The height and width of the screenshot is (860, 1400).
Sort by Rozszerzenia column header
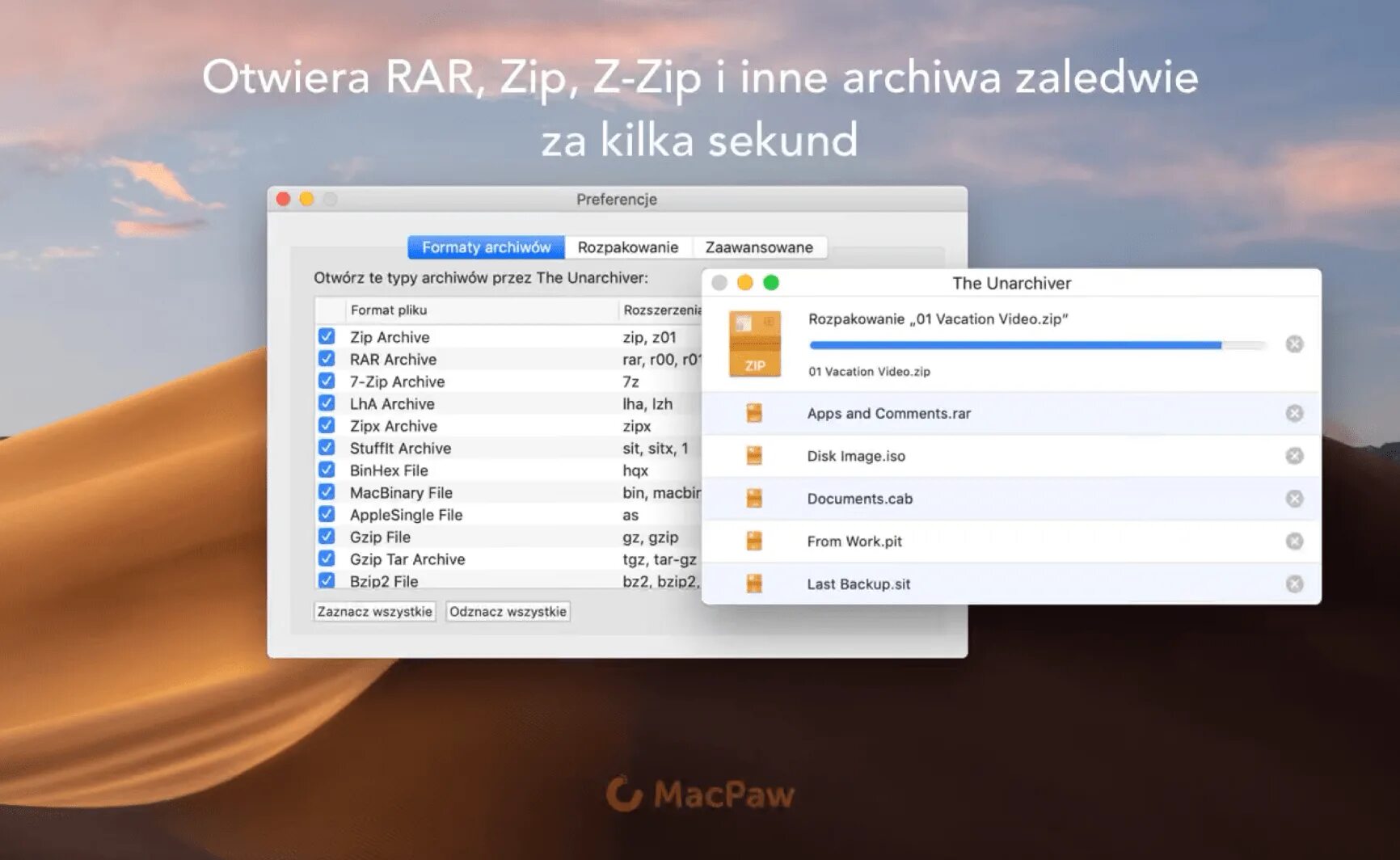coord(661,310)
